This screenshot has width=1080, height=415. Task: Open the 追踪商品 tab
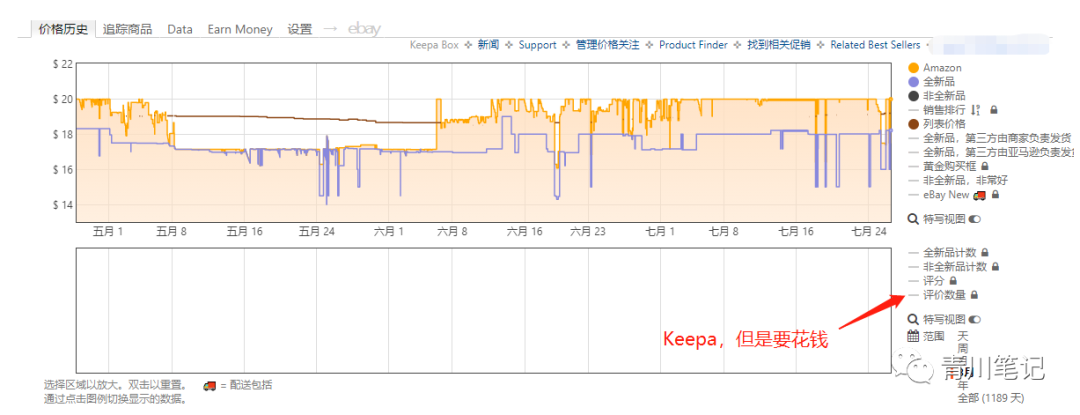pos(127,29)
